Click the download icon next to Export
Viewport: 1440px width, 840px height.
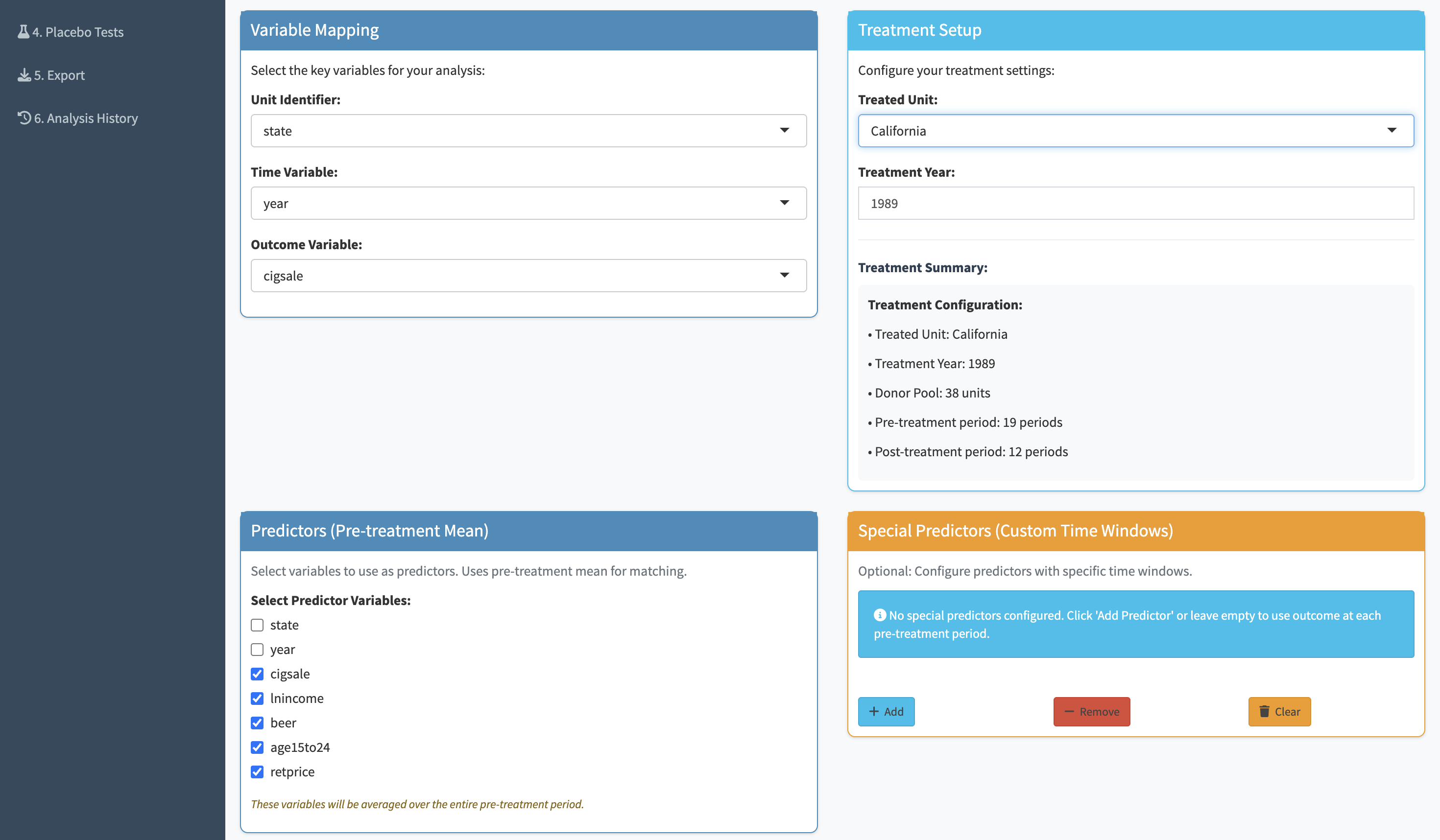tap(24, 75)
